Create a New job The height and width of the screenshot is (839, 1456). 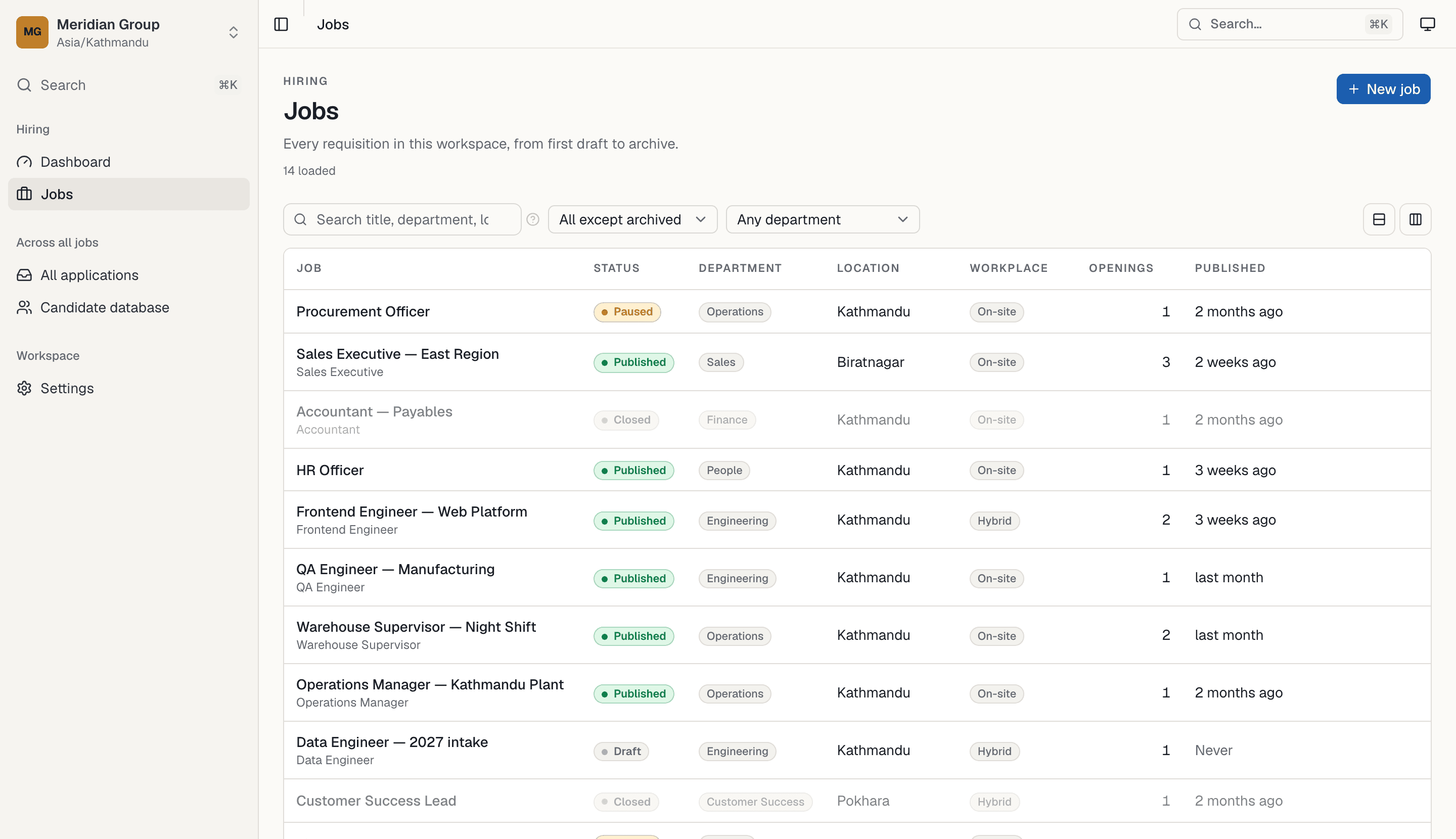pyautogui.click(x=1383, y=89)
